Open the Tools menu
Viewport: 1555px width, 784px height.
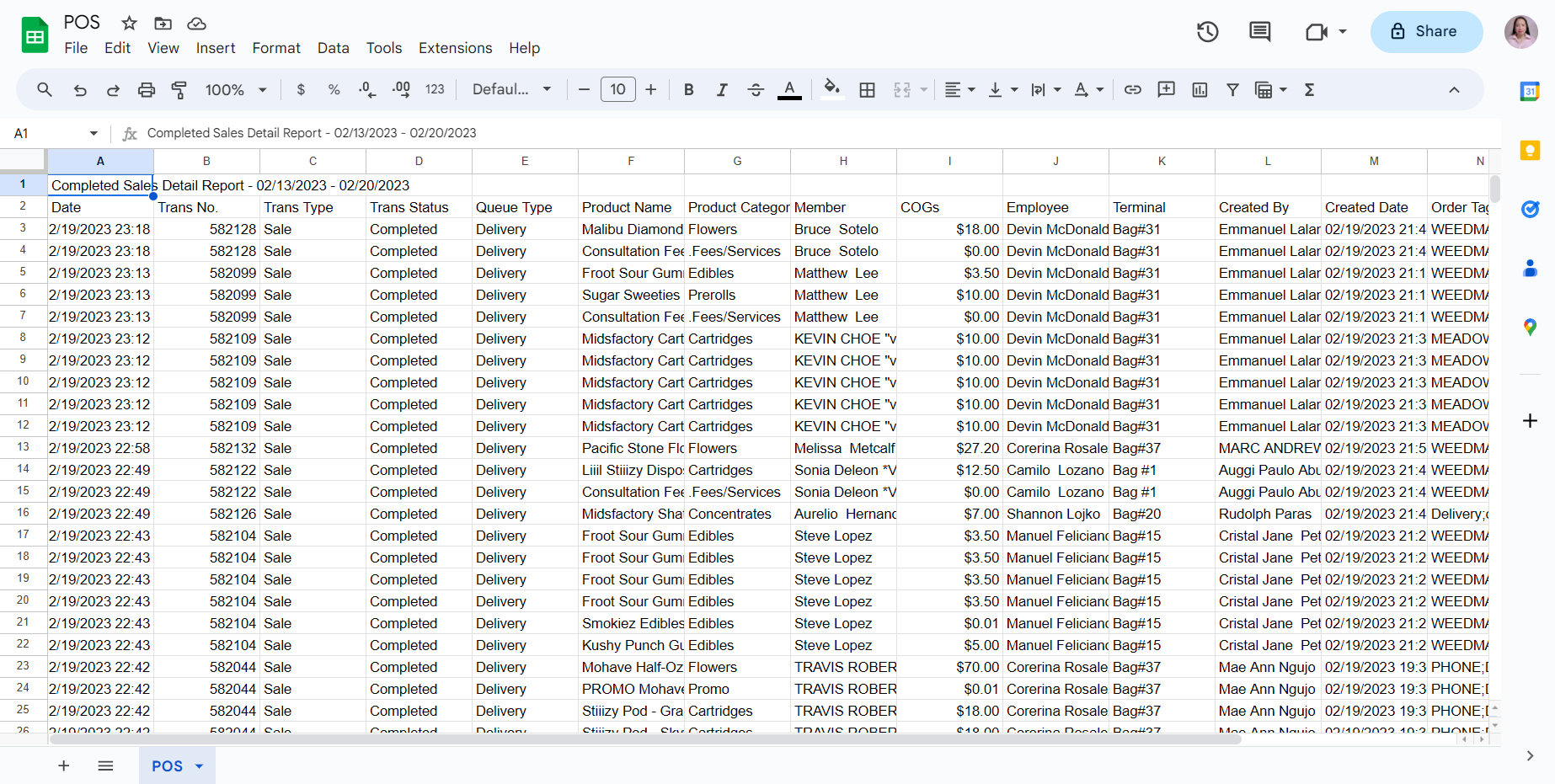[x=384, y=48]
